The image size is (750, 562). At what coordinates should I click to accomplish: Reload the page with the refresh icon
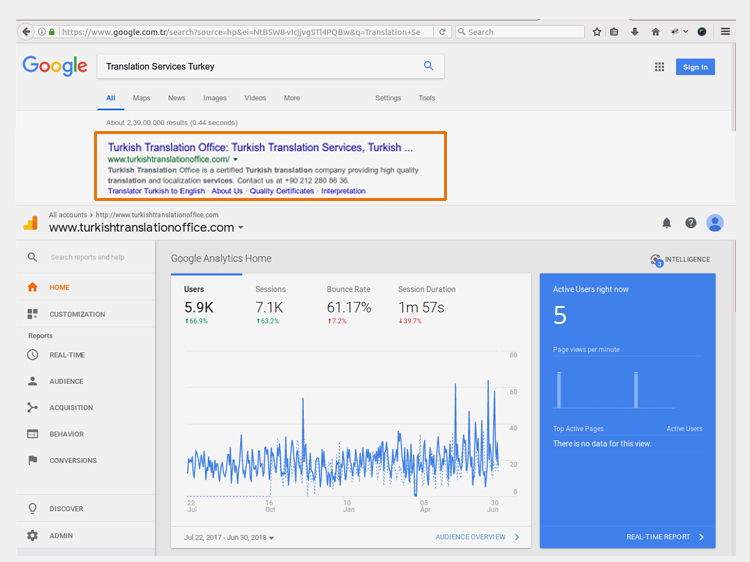tap(442, 32)
